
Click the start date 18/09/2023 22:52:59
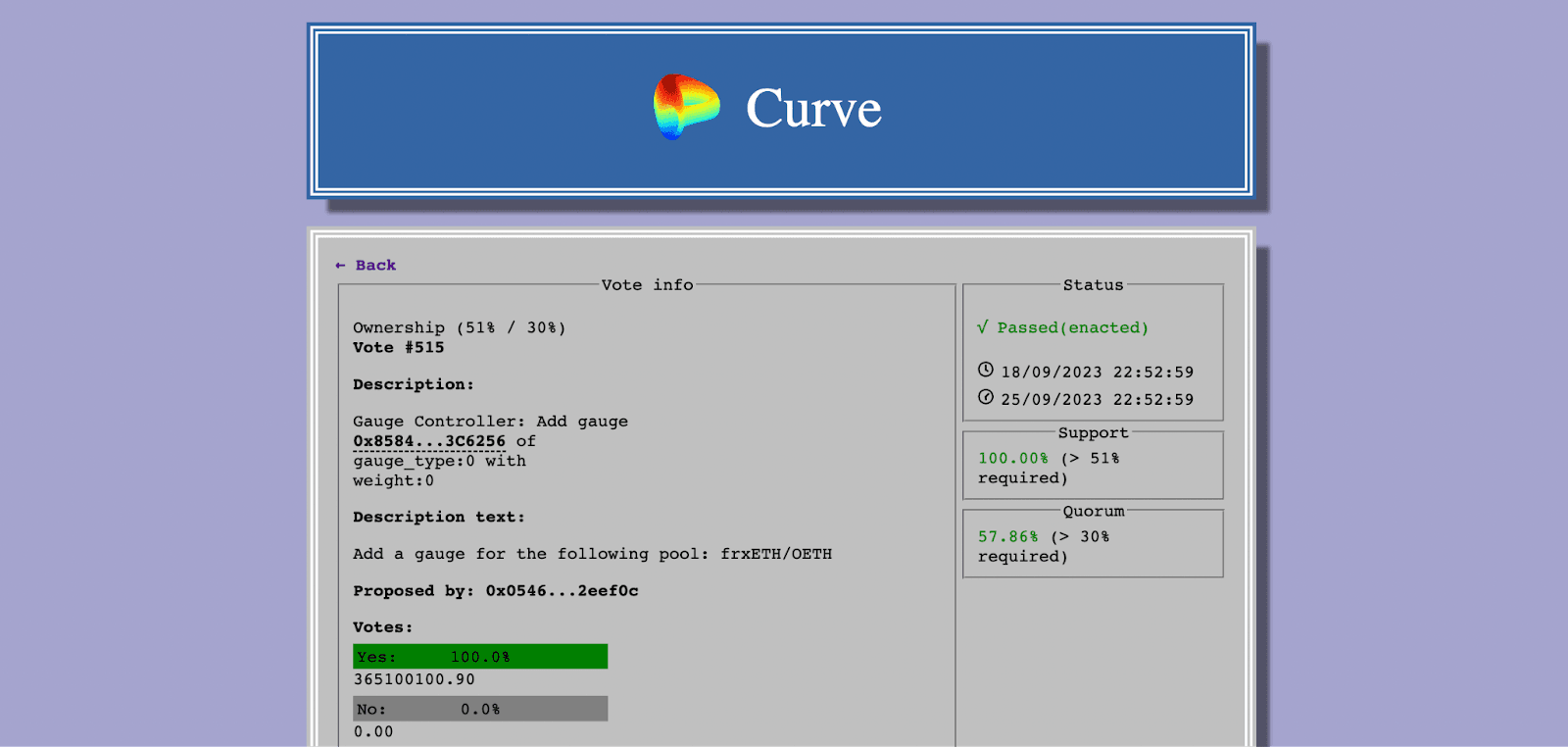click(x=1098, y=373)
